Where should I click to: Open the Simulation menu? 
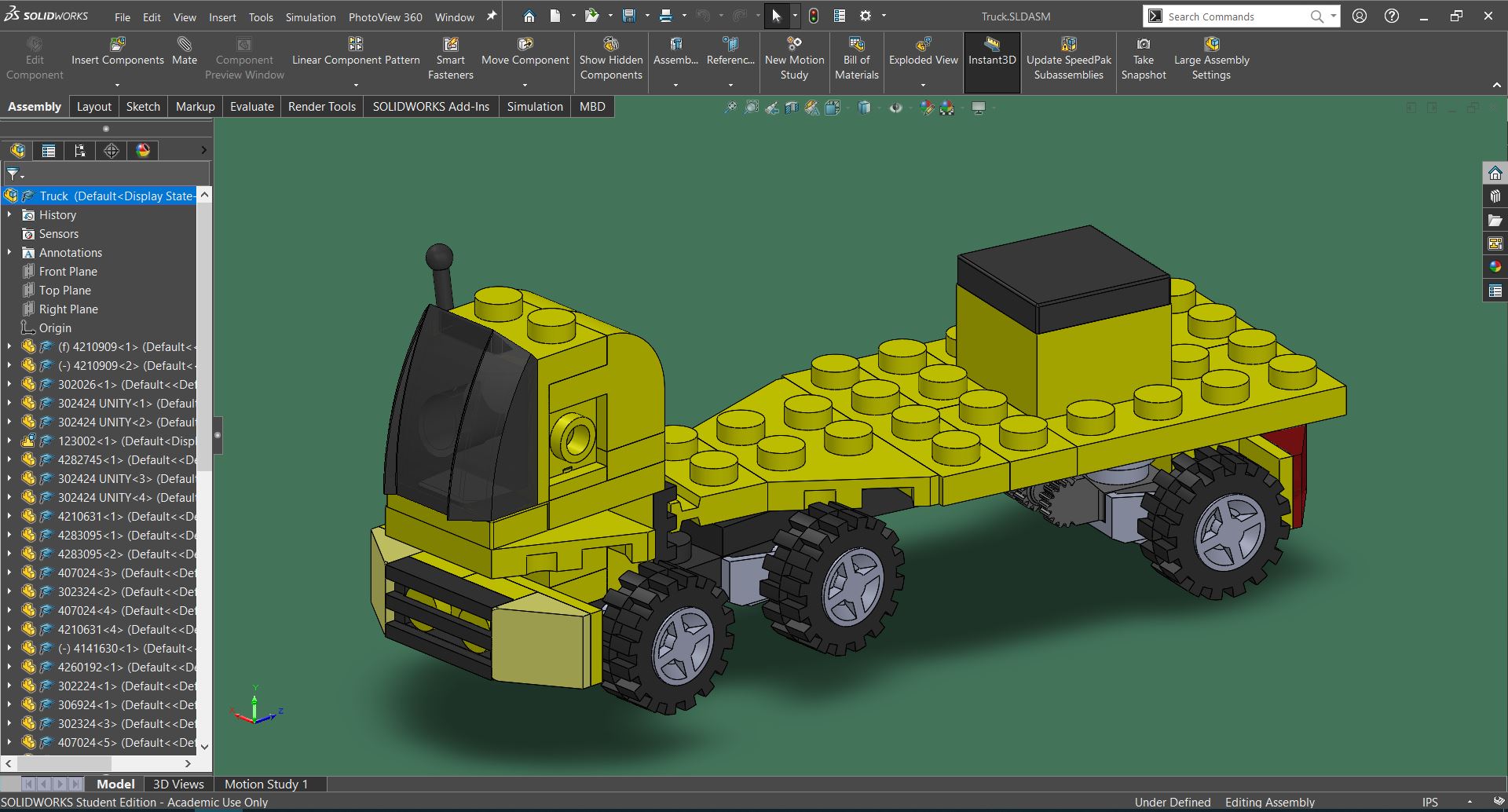tap(310, 17)
